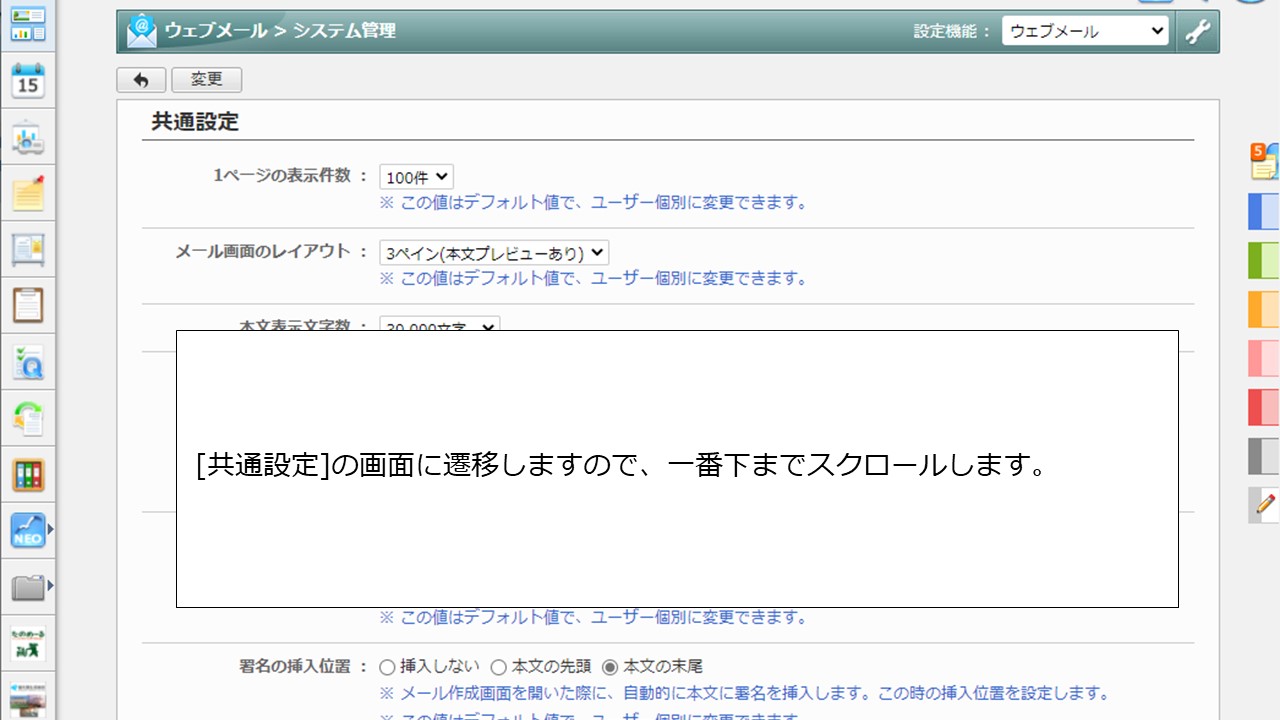Open the clipboard icon in left sidebar

tap(27, 305)
